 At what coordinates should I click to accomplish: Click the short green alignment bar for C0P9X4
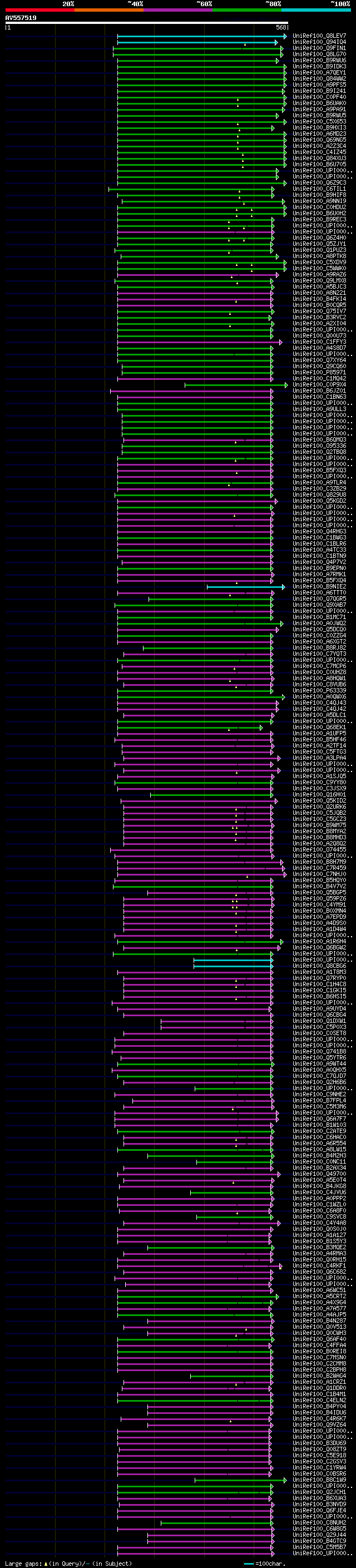pos(236,385)
